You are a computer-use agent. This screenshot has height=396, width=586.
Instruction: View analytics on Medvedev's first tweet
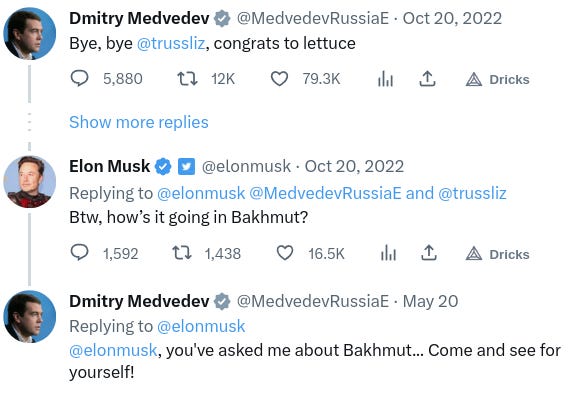(385, 79)
